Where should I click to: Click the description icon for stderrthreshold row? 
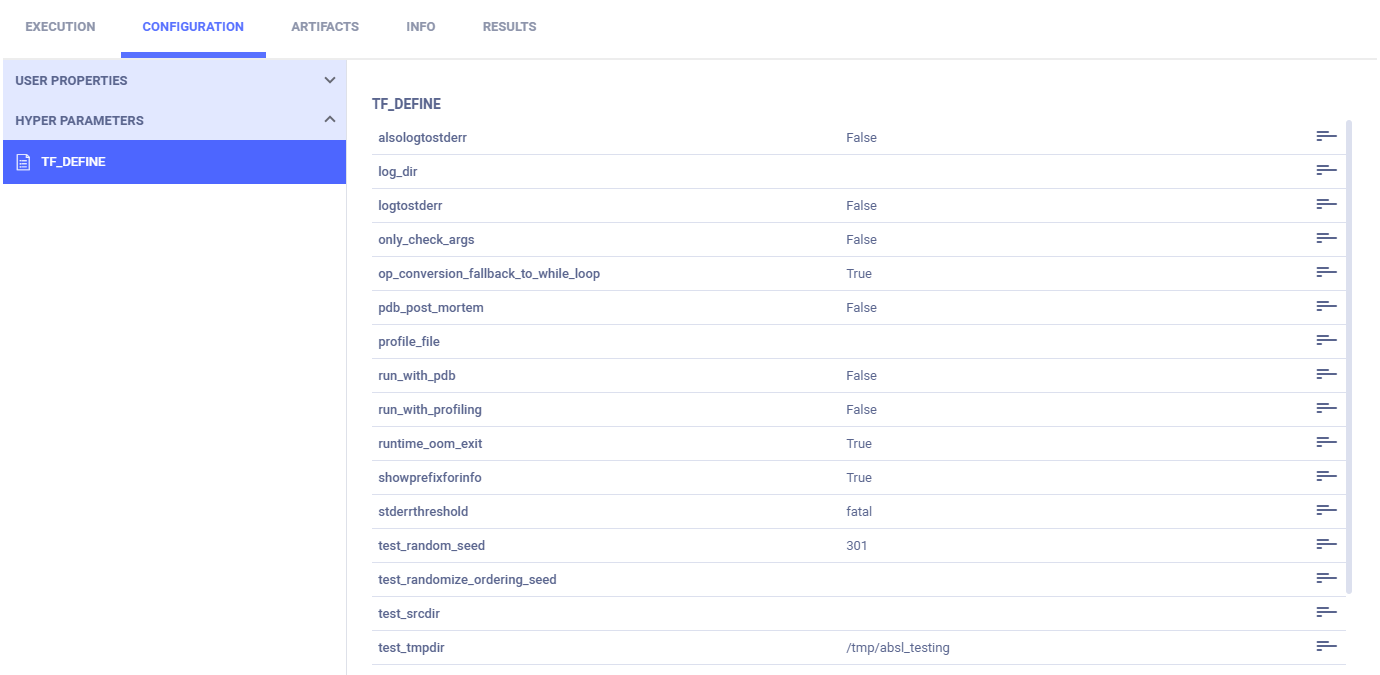coord(1326,511)
